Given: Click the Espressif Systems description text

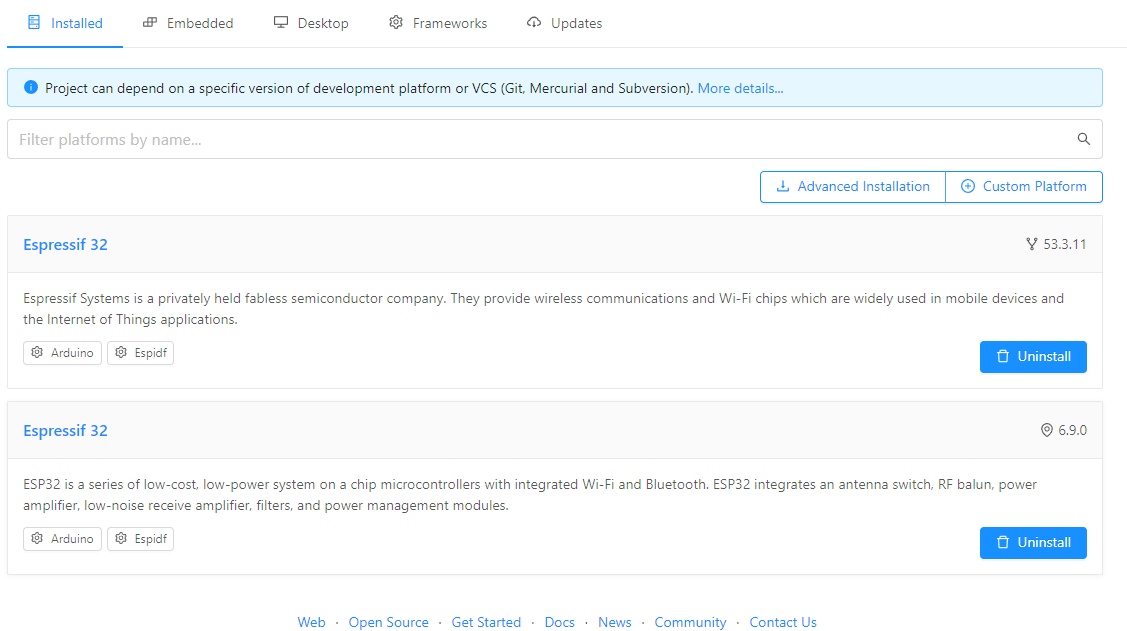Looking at the screenshot, I should (543, 309).
